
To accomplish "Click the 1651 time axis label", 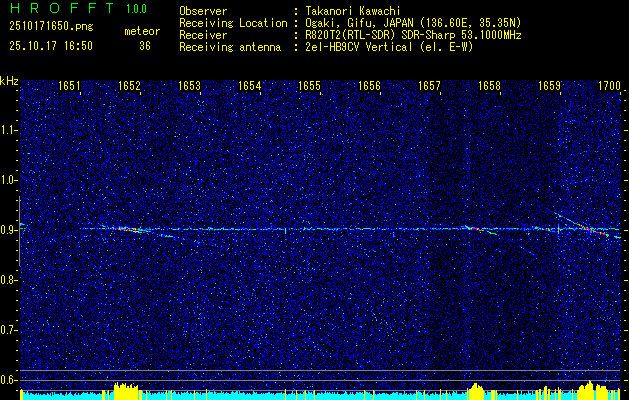I will point(69,85).
